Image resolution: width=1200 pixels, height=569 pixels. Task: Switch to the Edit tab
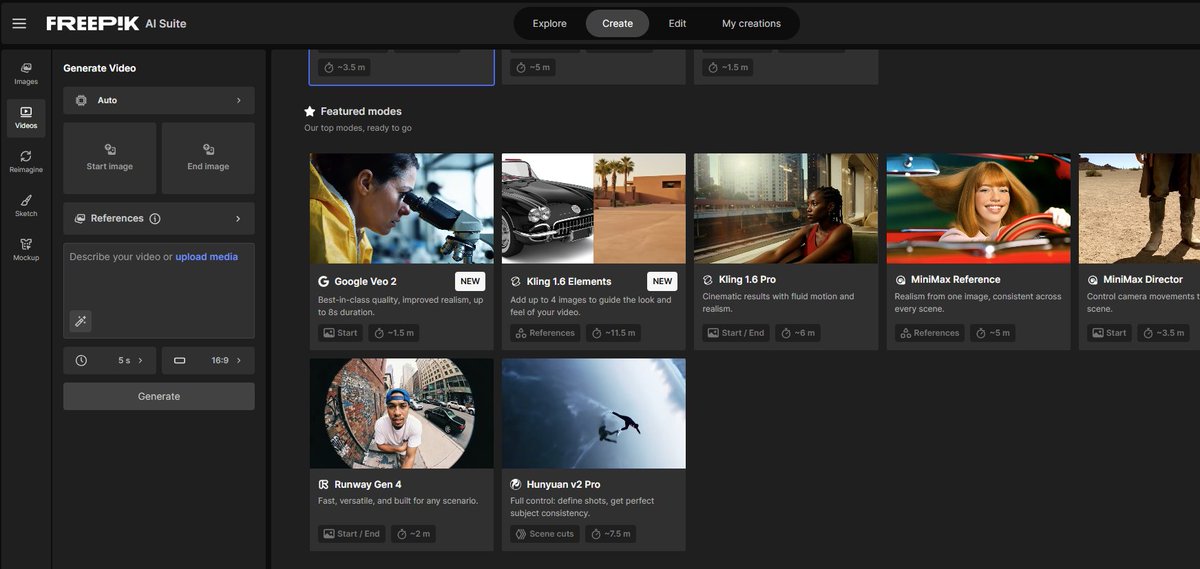click(x=677, y=23)
